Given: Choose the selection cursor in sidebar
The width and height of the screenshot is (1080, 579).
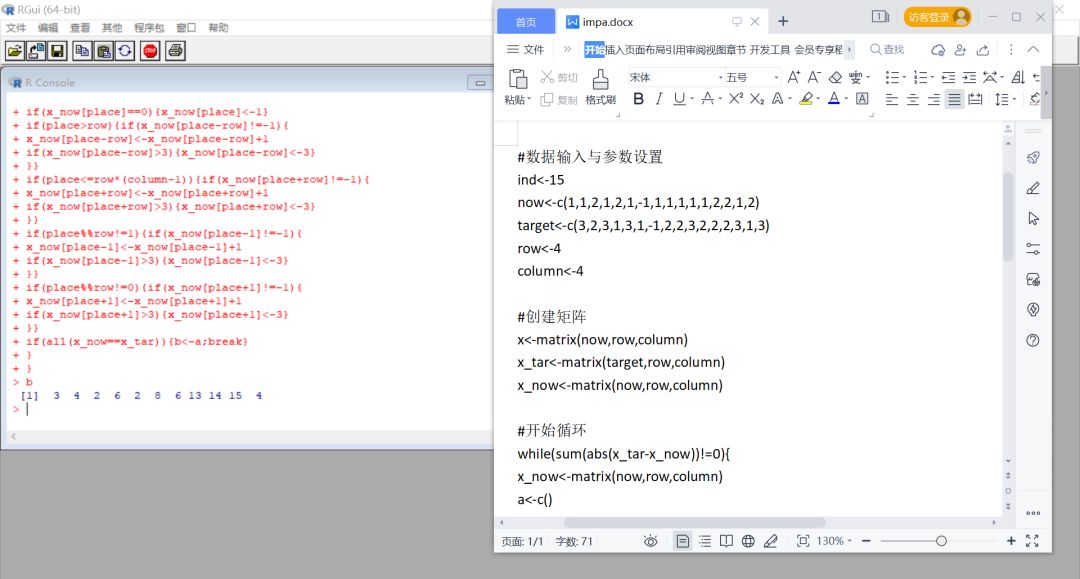Looking at the screenshot, I should coord(1033,218).
